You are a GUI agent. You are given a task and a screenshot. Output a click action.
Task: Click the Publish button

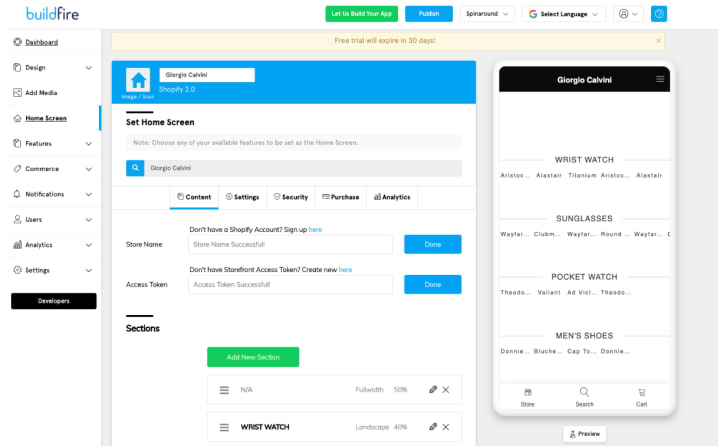(429, 14)
